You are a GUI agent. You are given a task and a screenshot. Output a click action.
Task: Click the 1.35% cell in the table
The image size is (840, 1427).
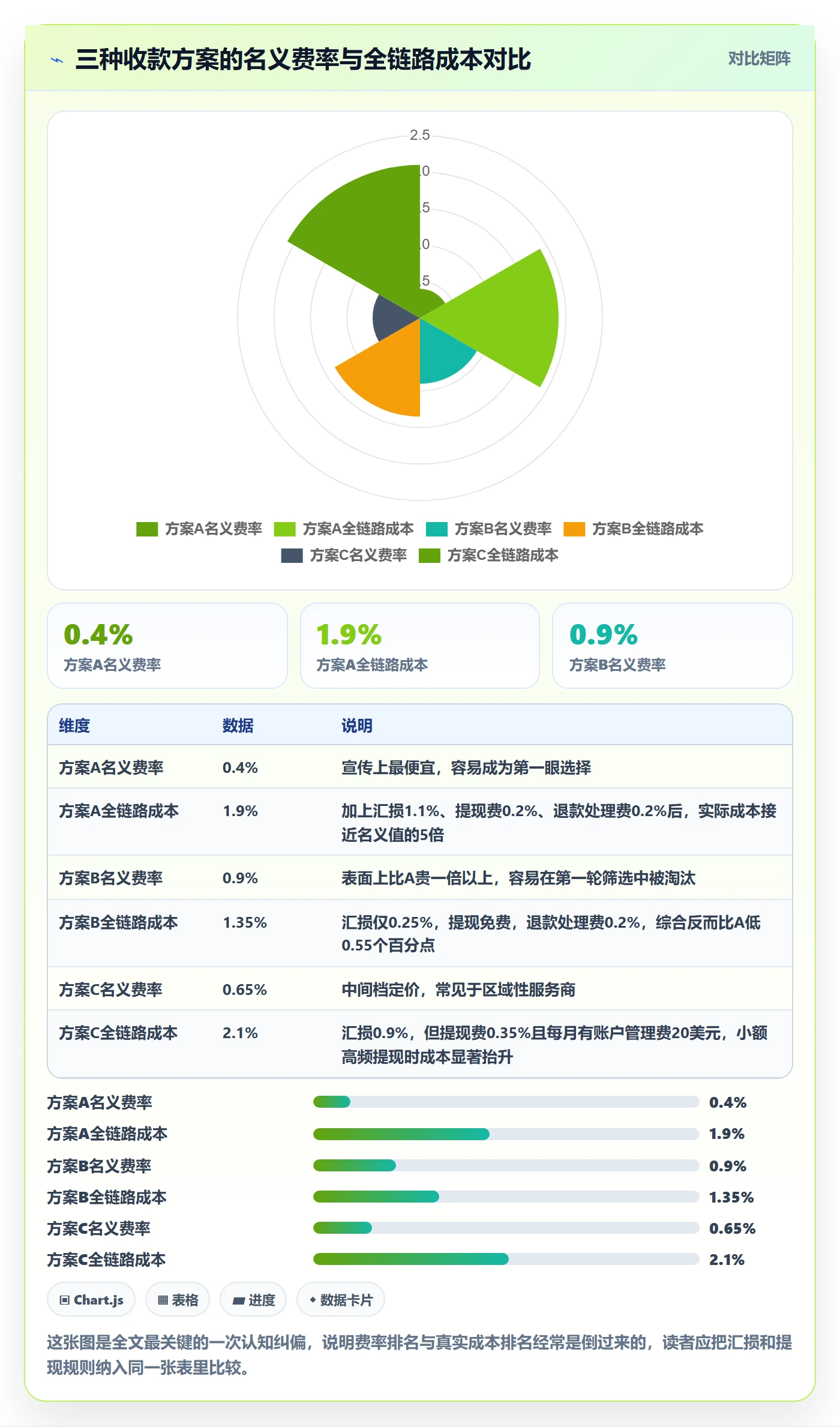[245, 922]
